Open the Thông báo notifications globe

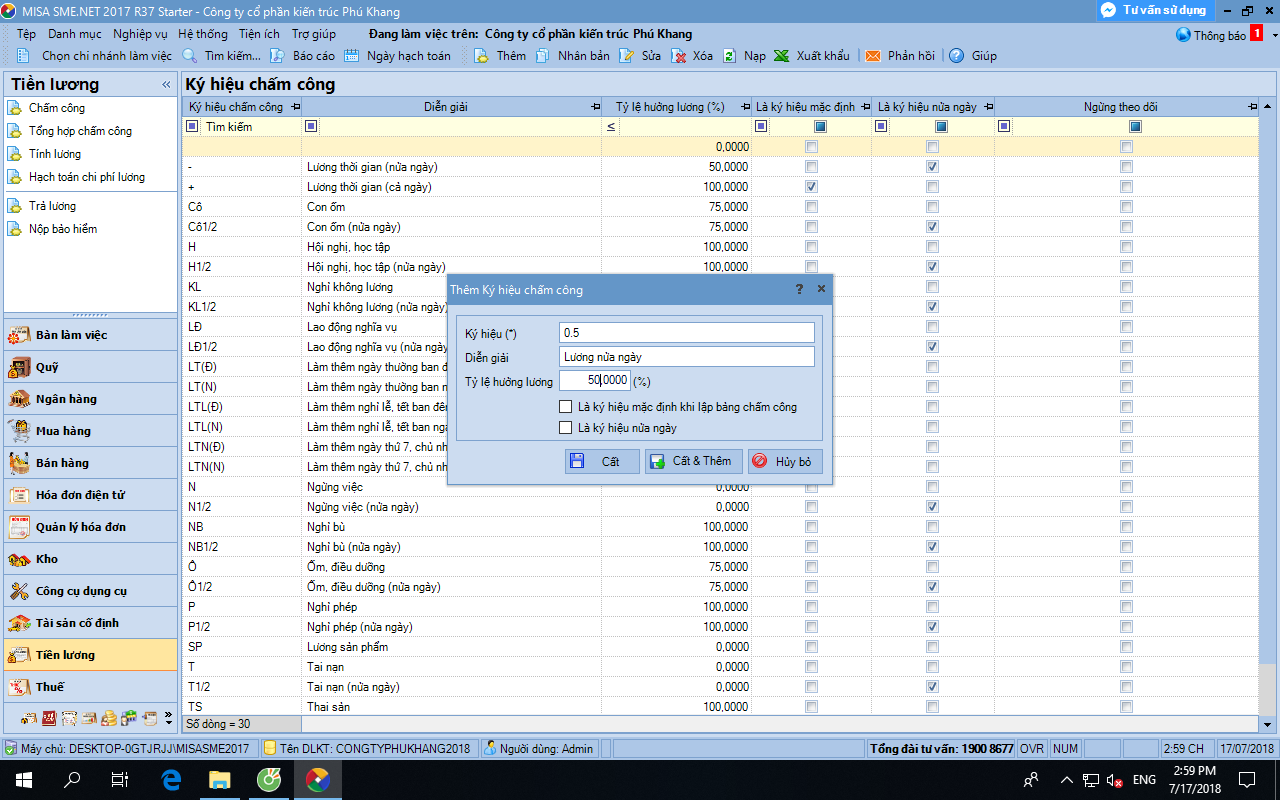[x=1183, y=35]
